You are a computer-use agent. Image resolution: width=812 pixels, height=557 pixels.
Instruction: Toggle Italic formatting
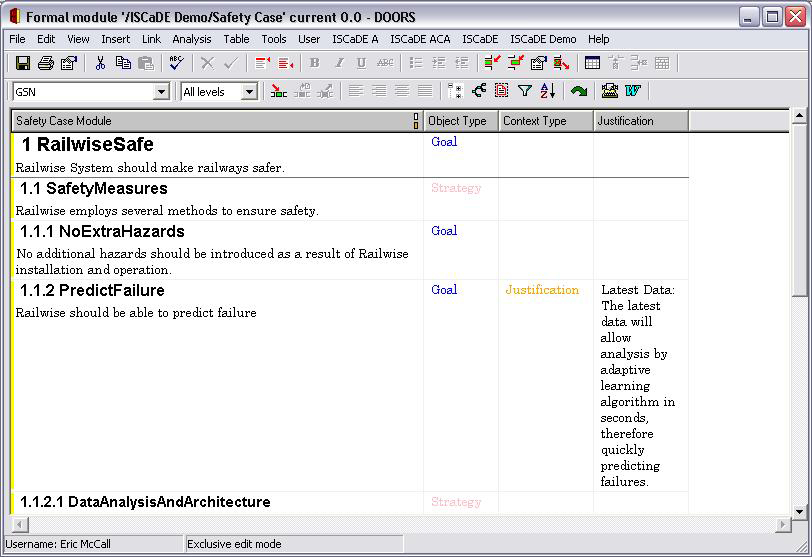(339, 63)
